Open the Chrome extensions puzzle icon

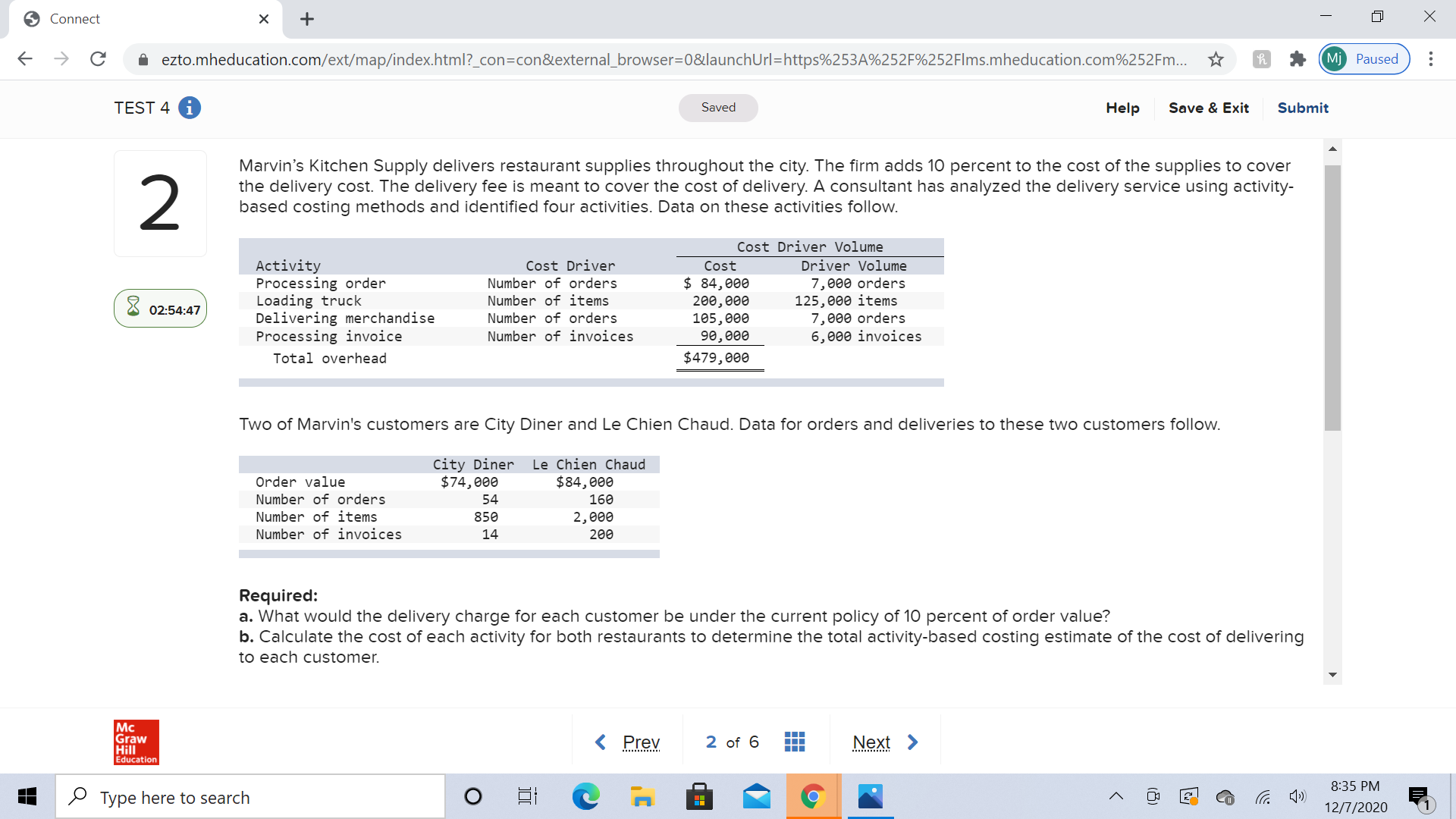coord(1298,59)
